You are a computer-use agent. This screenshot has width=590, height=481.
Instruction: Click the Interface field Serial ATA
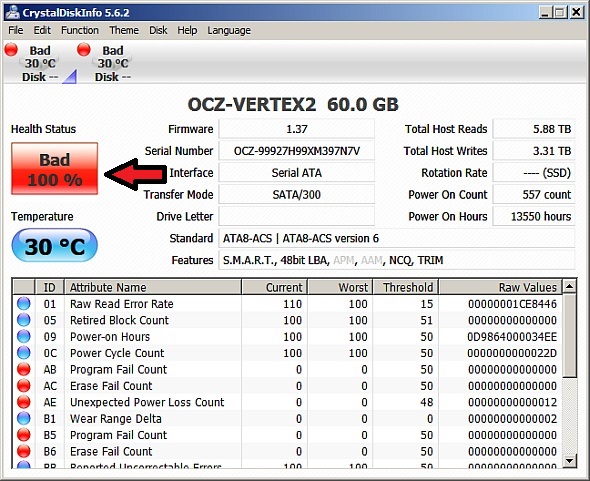coord(297,173)
